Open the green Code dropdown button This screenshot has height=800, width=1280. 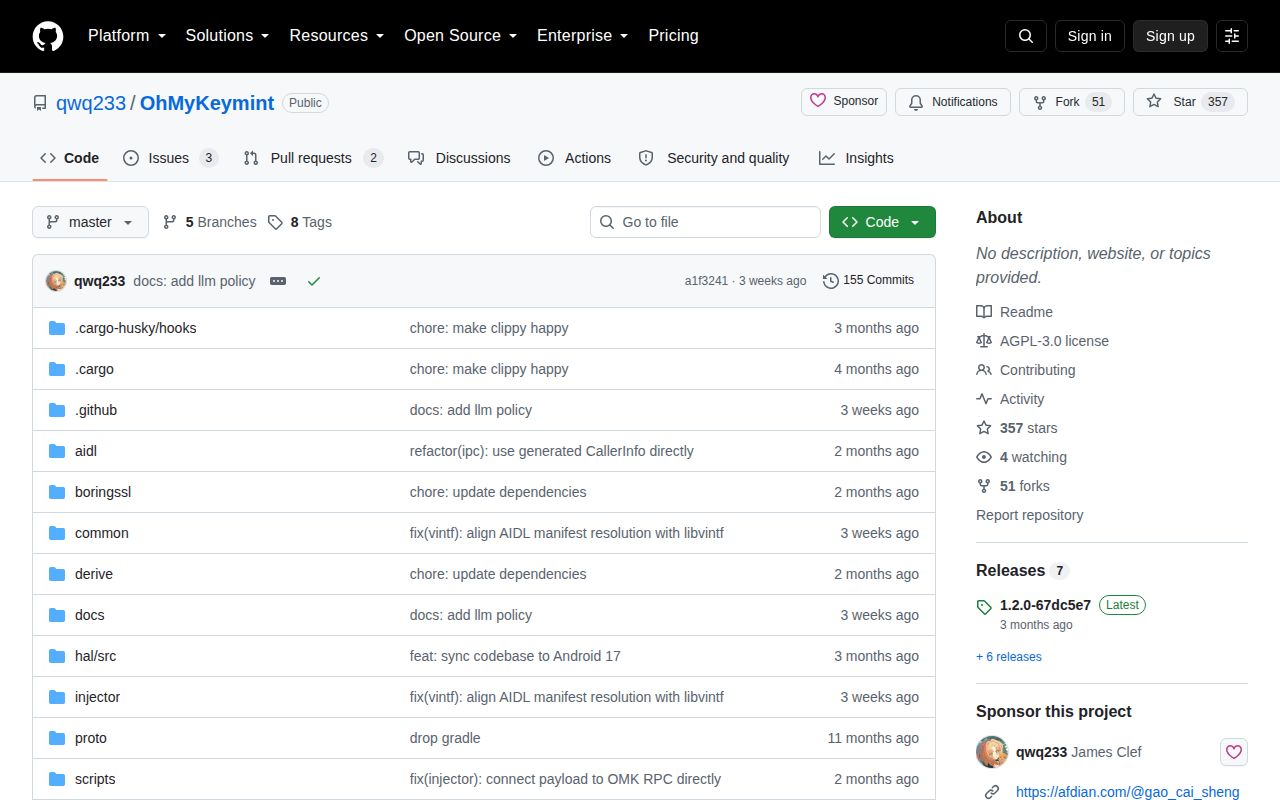tap(882, 222)
